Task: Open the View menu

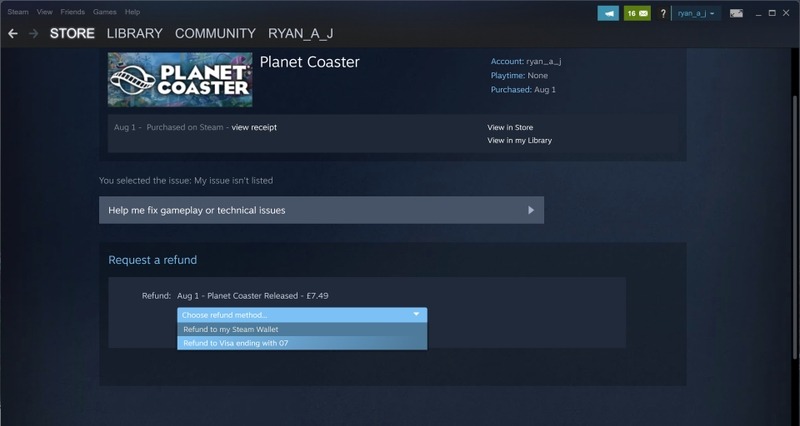Action: pos(44,12)
